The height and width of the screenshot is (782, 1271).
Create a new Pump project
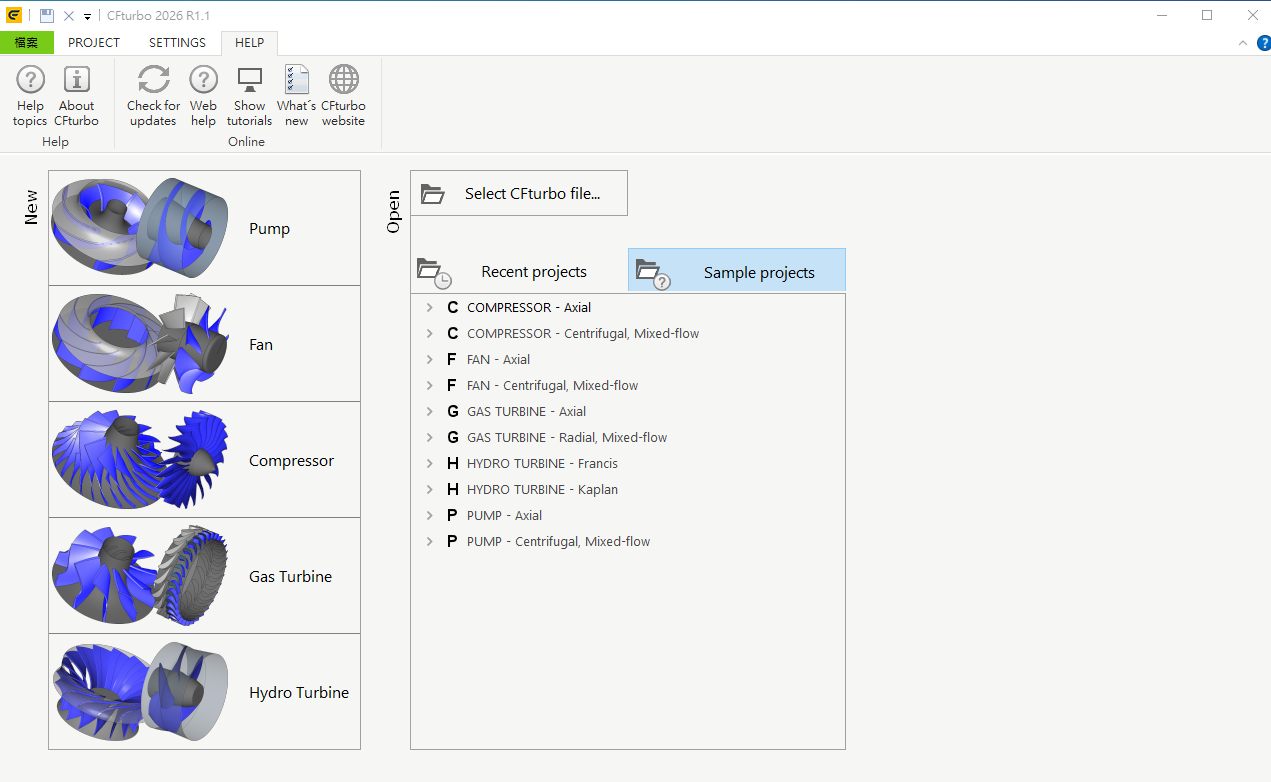click(204, 228)
